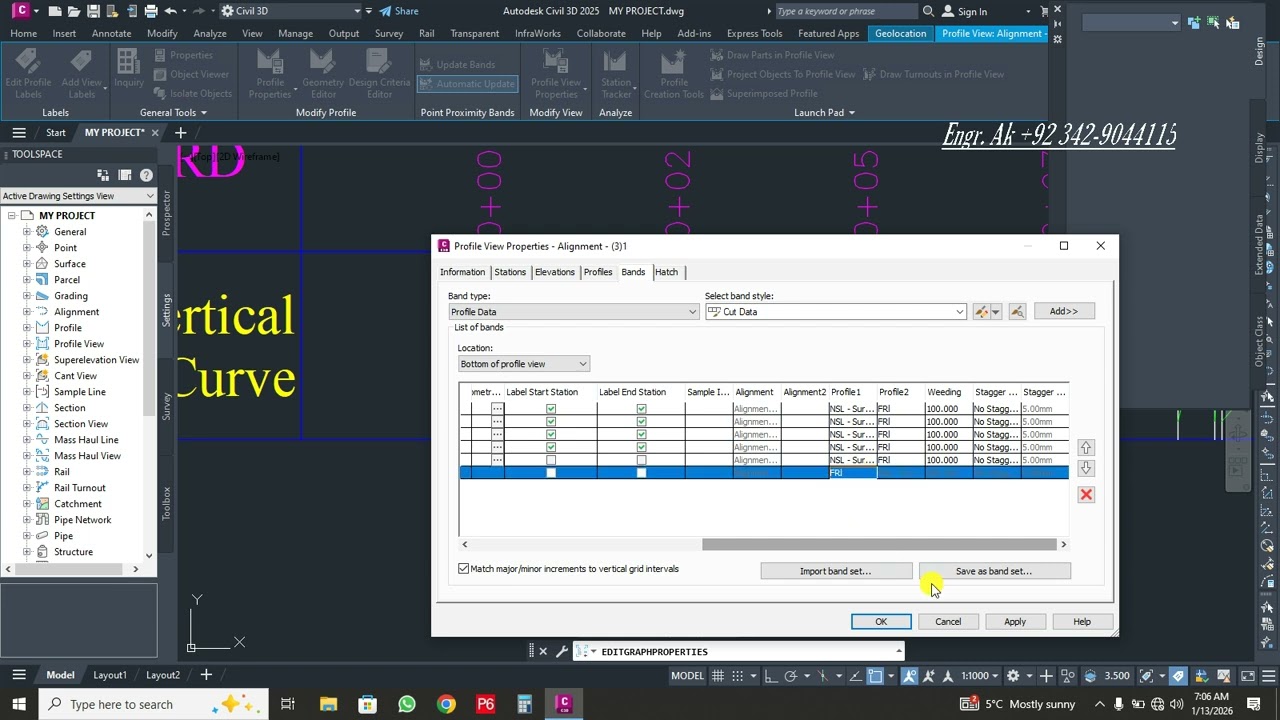The height and width of the screenshot is (720, 1280).
Task: Click Save as band set button
Action: click(994, 571)
